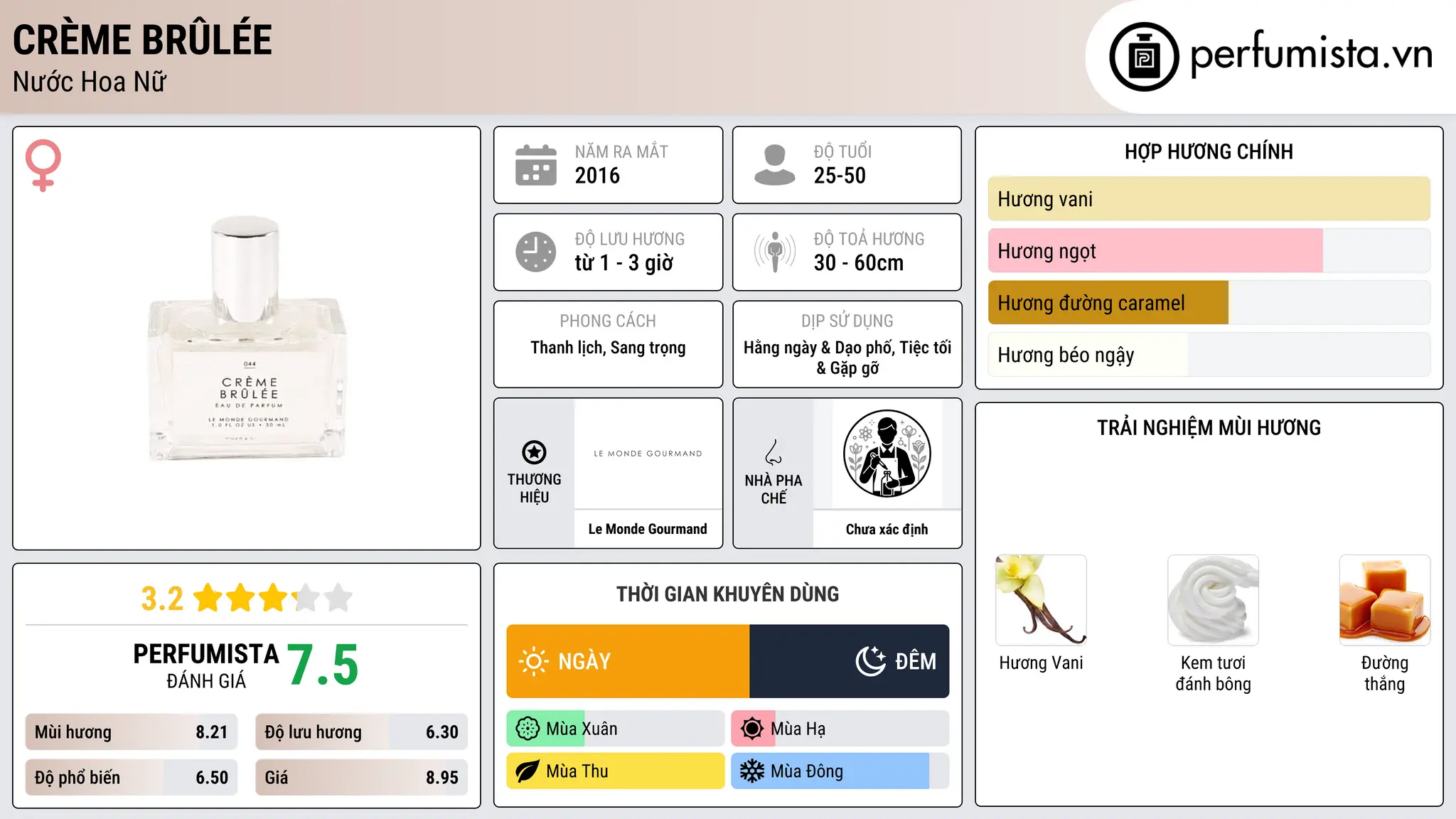Click the person icon beside Độ tuổi
Viewport: 1456px width, 819px height.
click(774, 165)
